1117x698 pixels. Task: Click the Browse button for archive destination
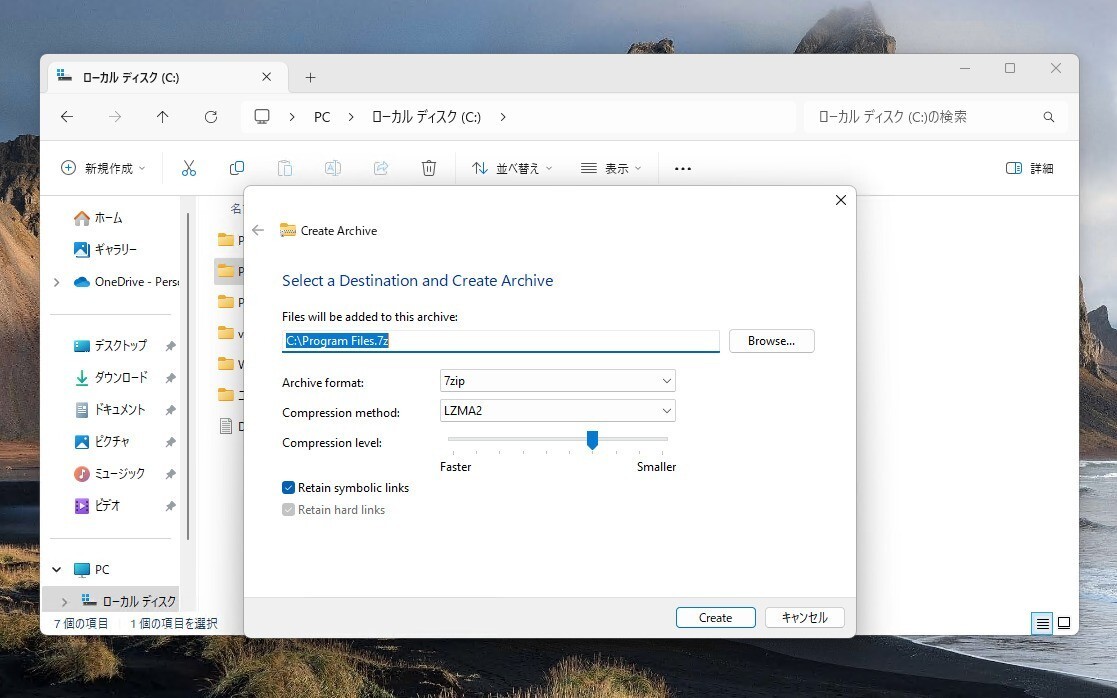pos(770,340)
